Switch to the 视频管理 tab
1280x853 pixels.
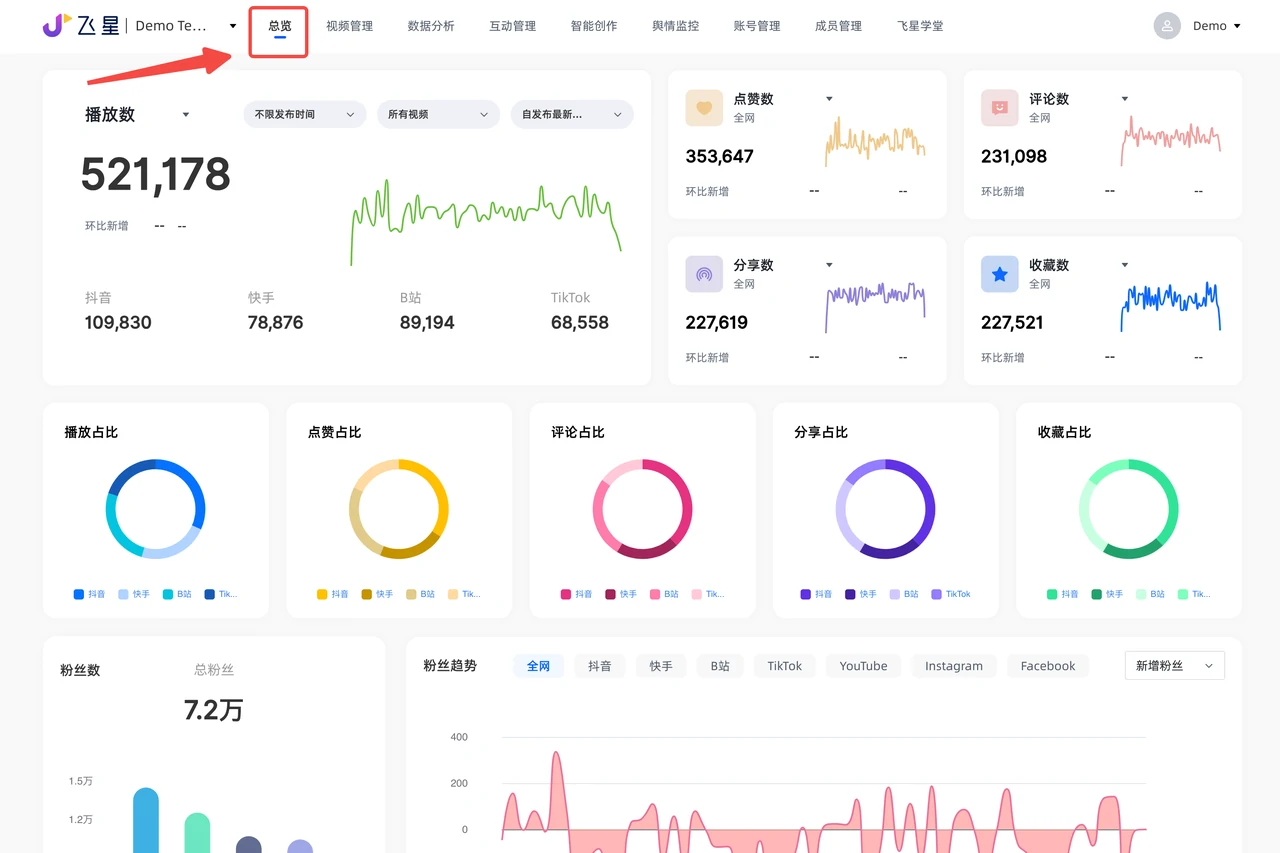(349, 25)
